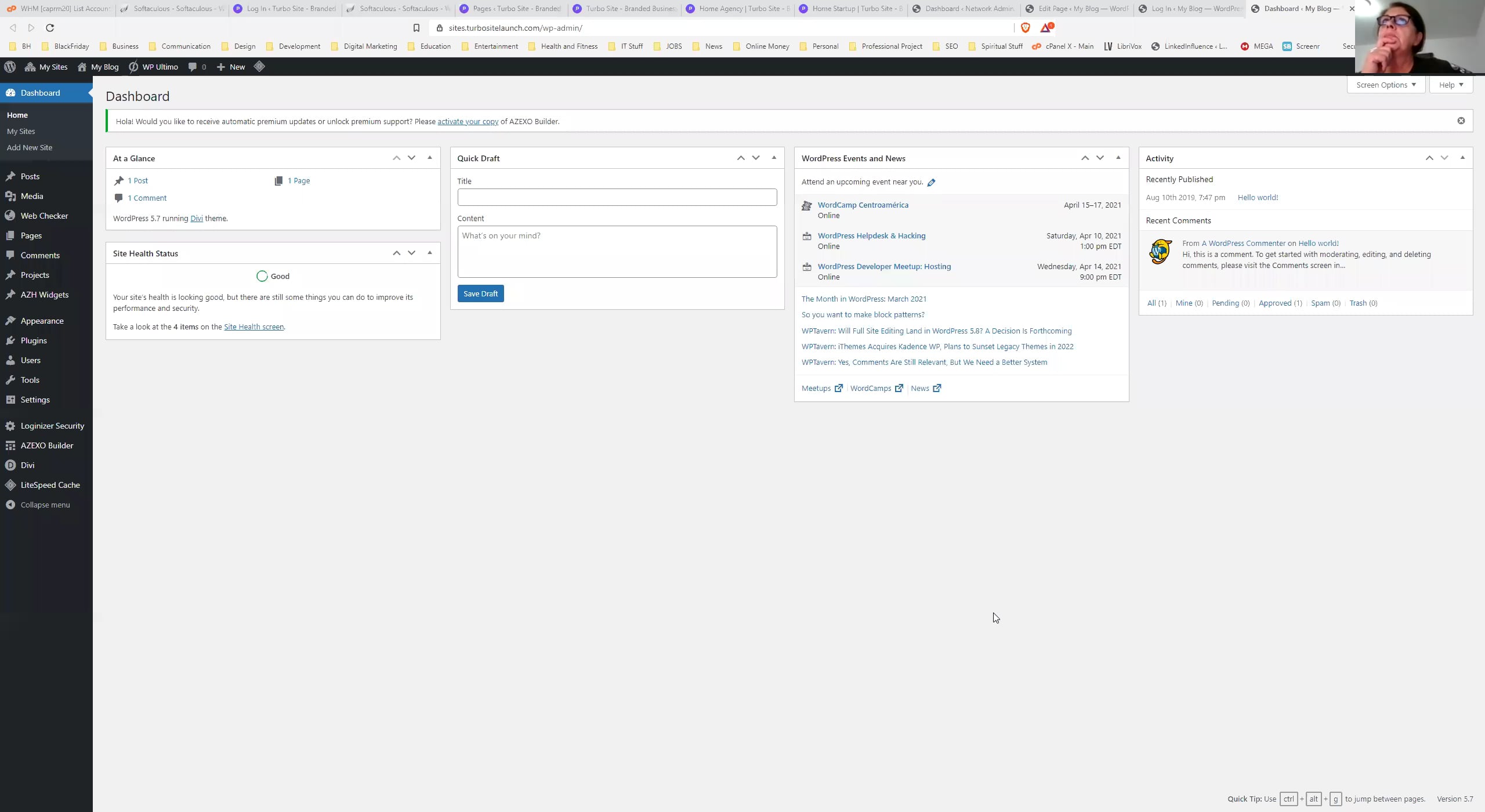This screenshot has height=812, width=1485.
Task: Open the New menu in admin toolbar
Action: [230, 67]
